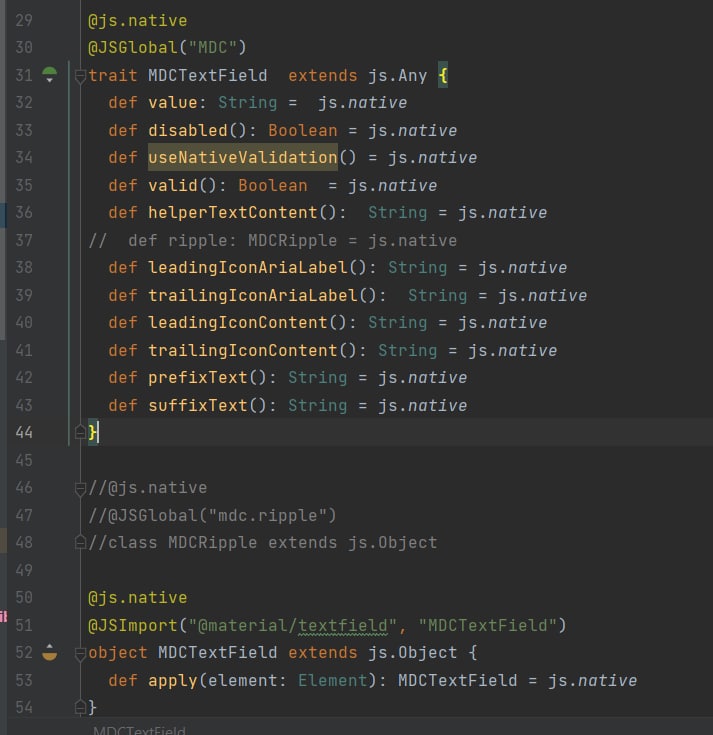Viewport: 713px width, 735px height.
Task: Click trailingIconContent method name
Action: click(x=243, y=350)
